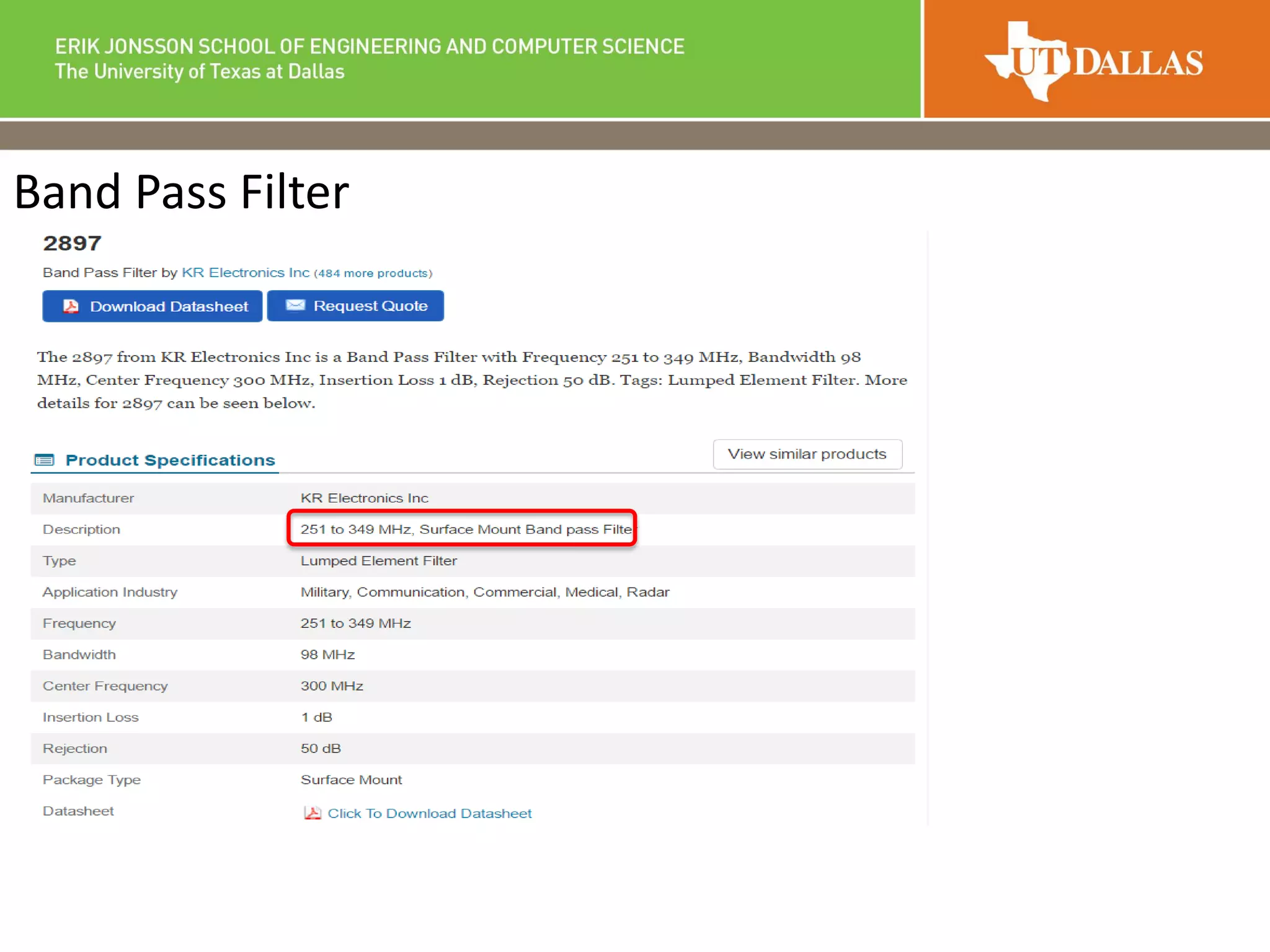Click the Package Type row label

(x=92, y=780)
